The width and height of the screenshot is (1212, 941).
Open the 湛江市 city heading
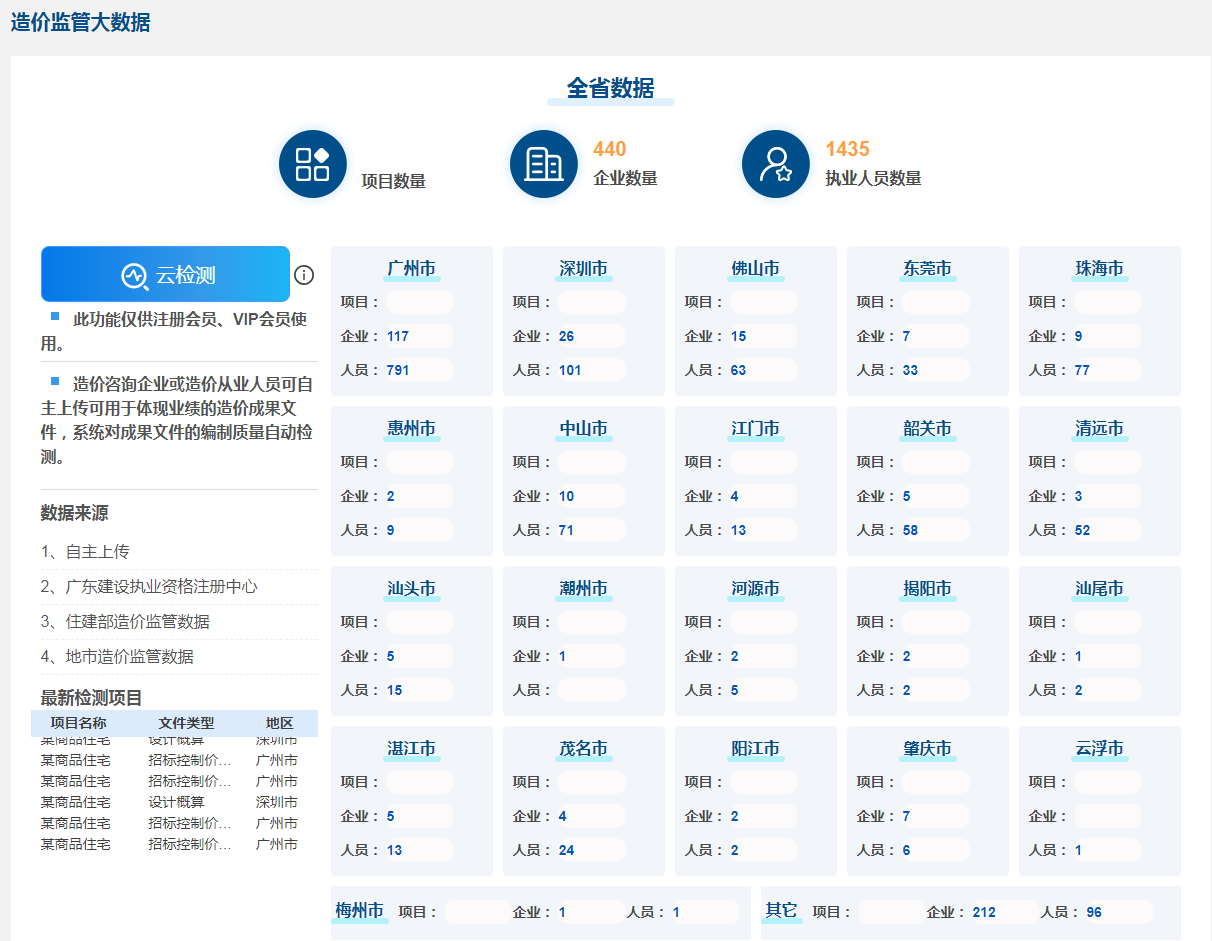(411, 749)
